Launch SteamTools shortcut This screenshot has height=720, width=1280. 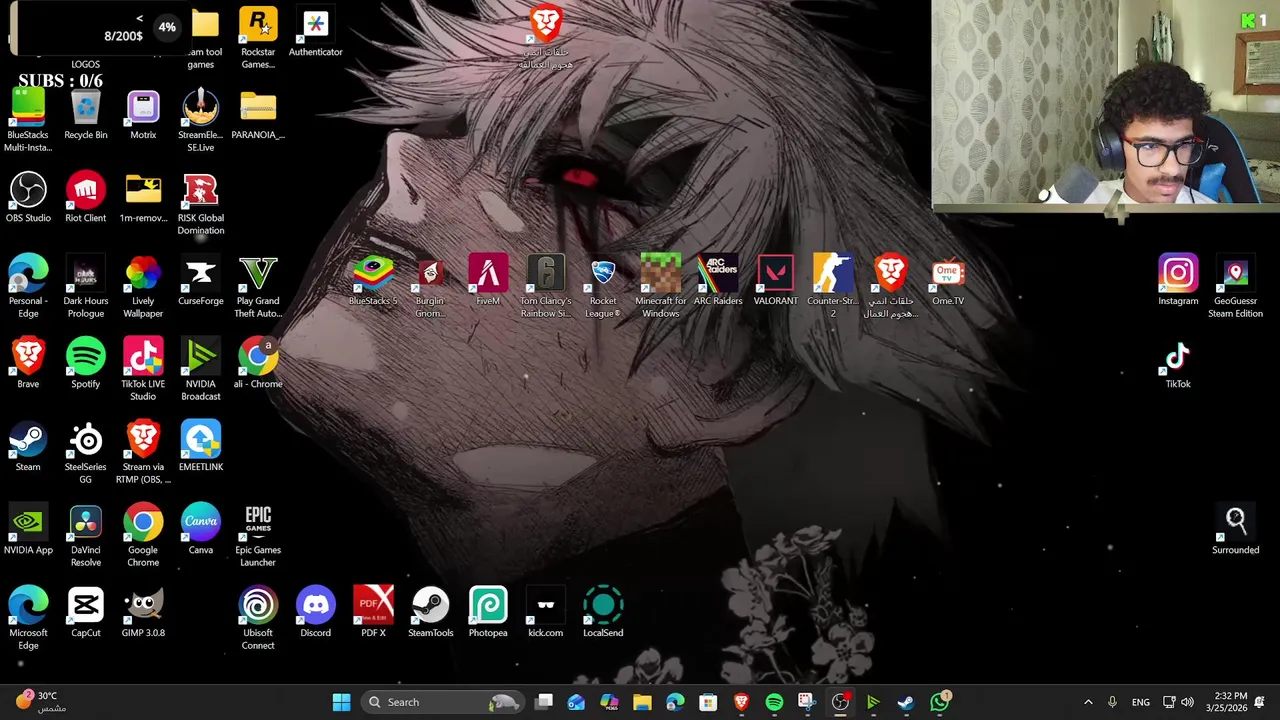pyautogui.click(x=431, y=612)
